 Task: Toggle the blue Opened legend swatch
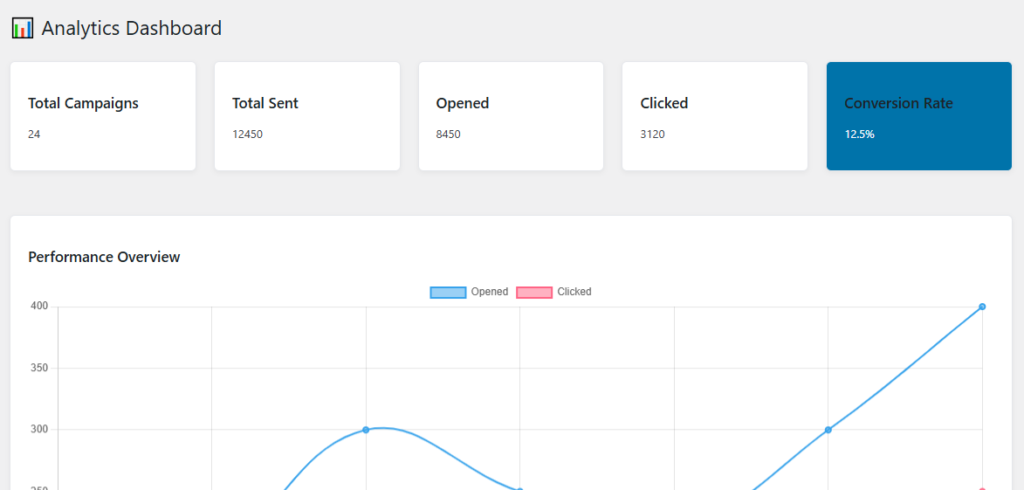point(448,292)
